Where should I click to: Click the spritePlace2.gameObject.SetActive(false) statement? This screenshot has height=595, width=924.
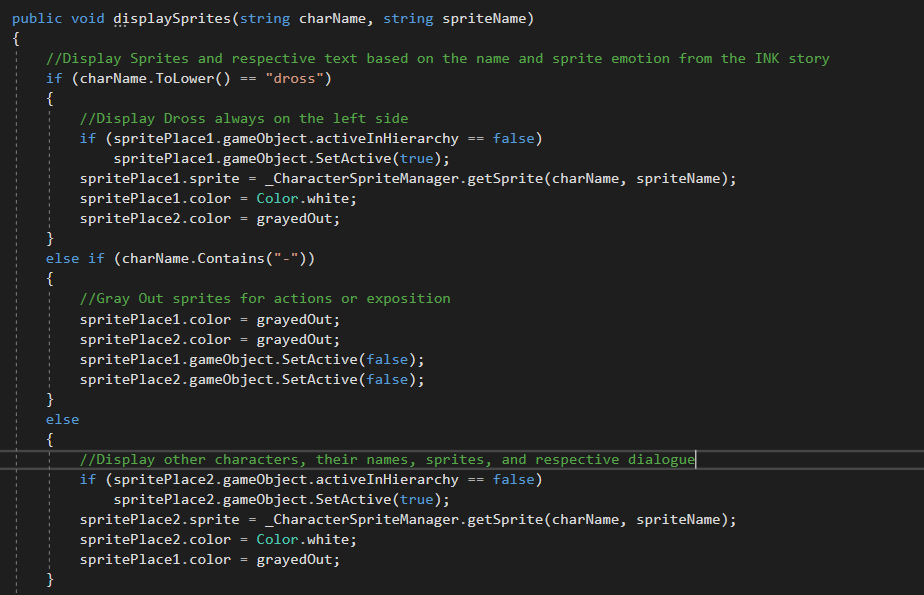252,379
